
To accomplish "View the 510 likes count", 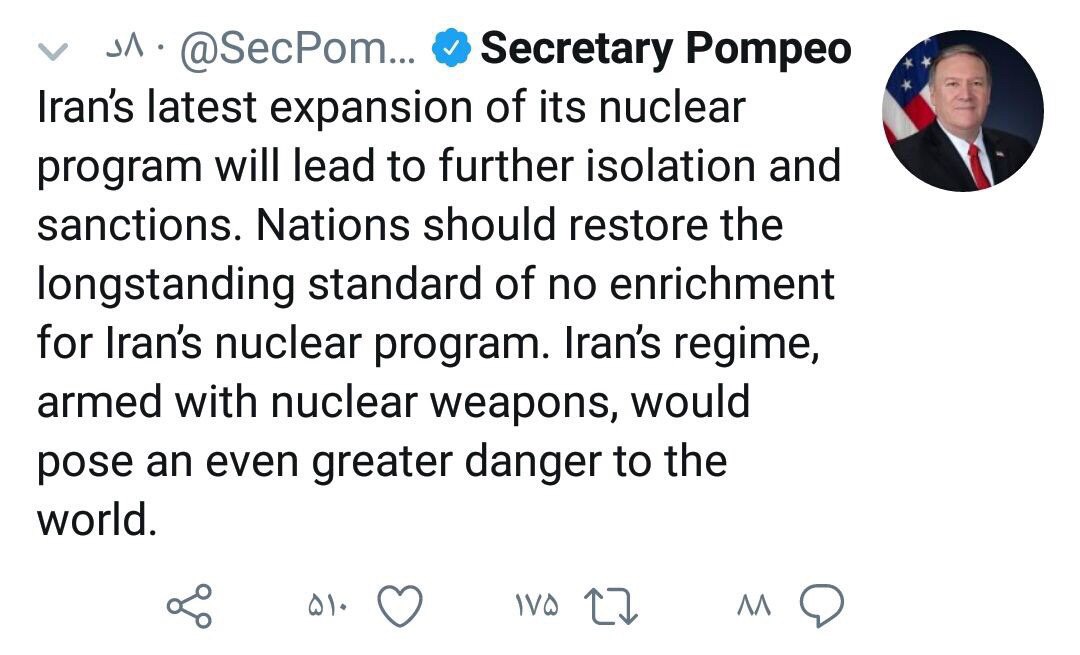I will [327, 606].
